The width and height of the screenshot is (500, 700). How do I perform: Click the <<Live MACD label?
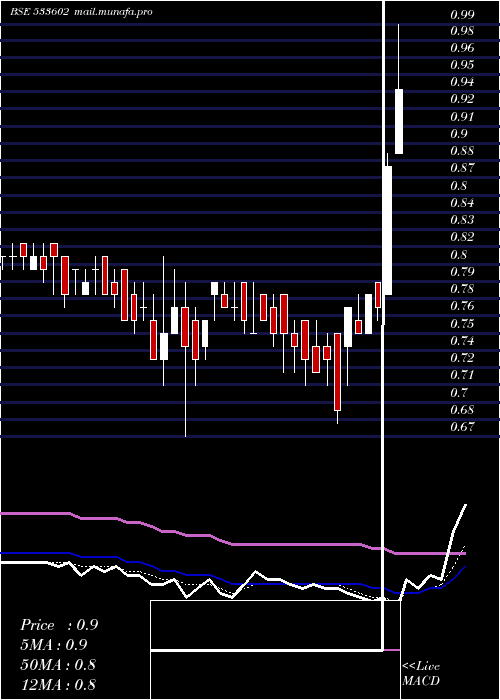point(421,673)
